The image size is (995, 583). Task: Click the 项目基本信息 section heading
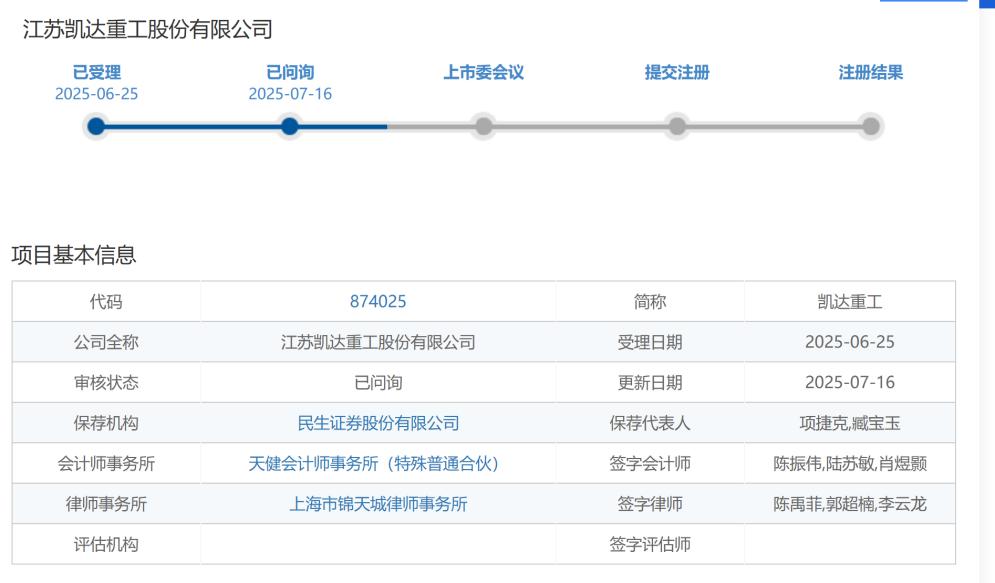click(74, 255)
